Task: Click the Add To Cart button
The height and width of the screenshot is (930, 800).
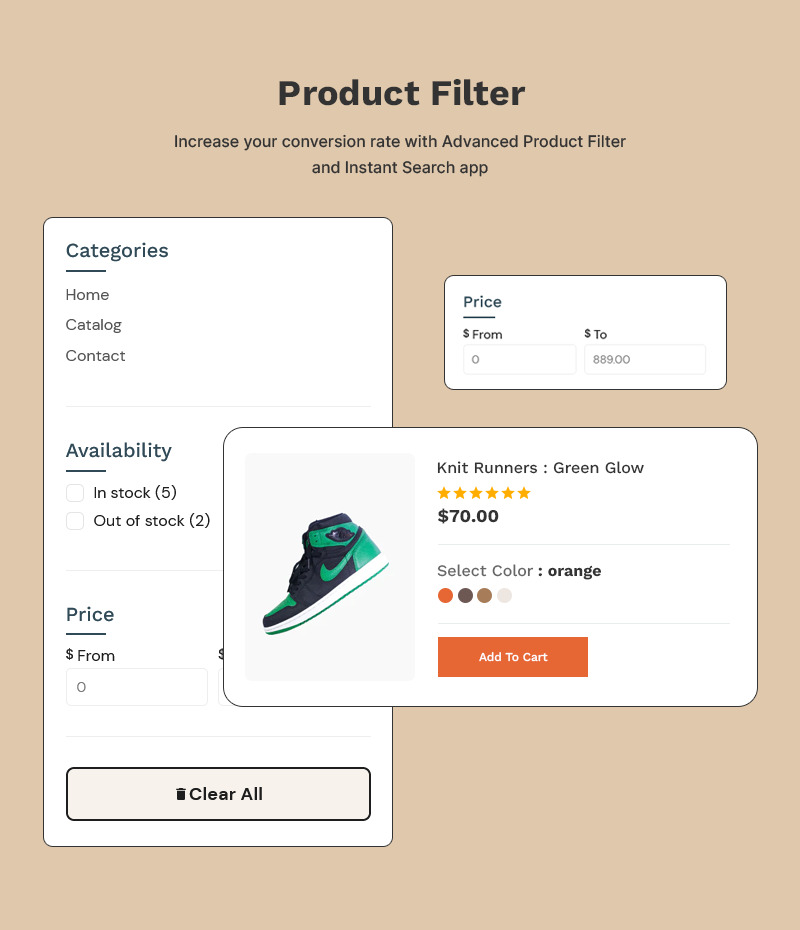Action: 512,657
